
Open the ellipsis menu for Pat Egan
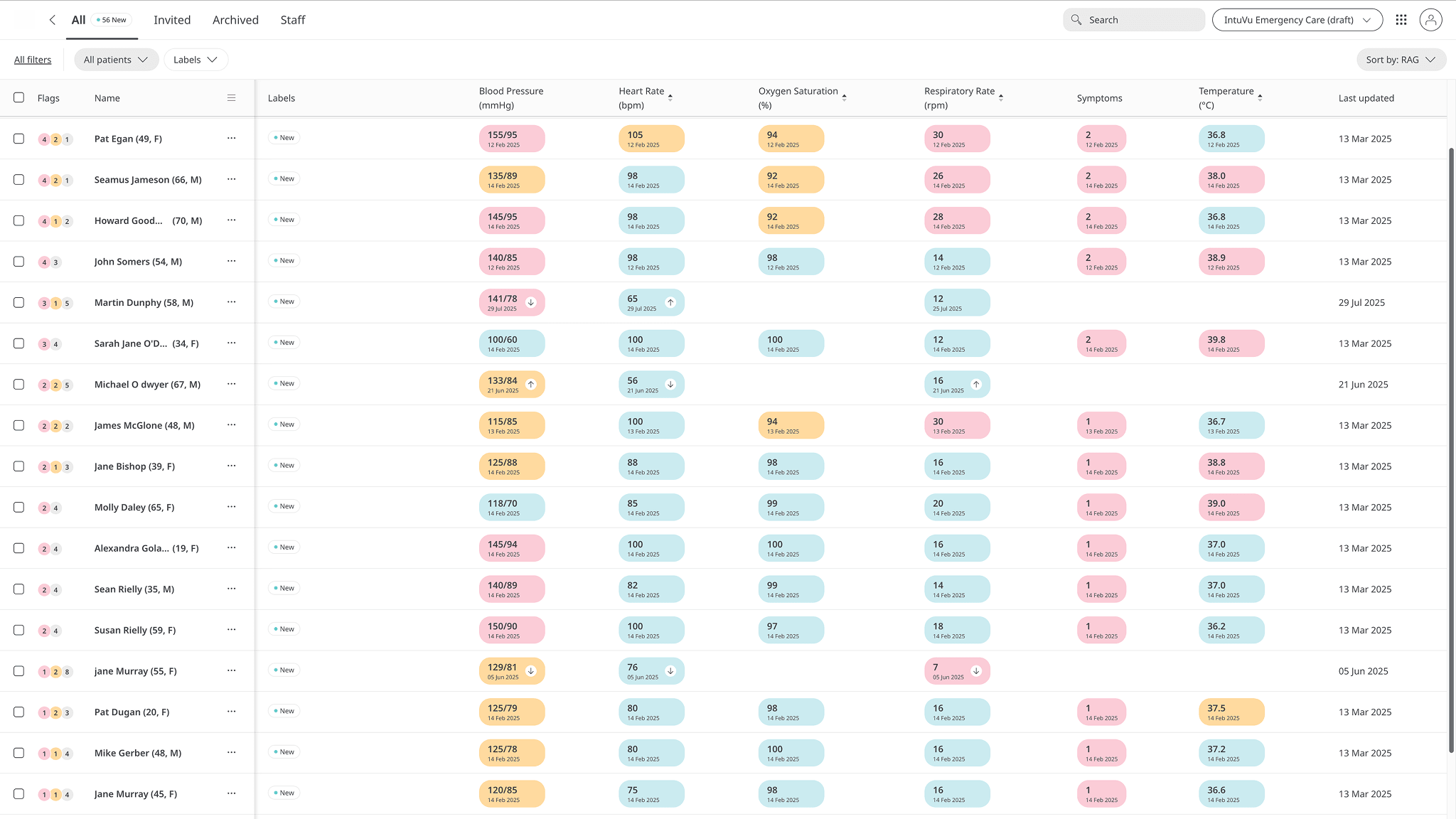[x=231, y=139]
